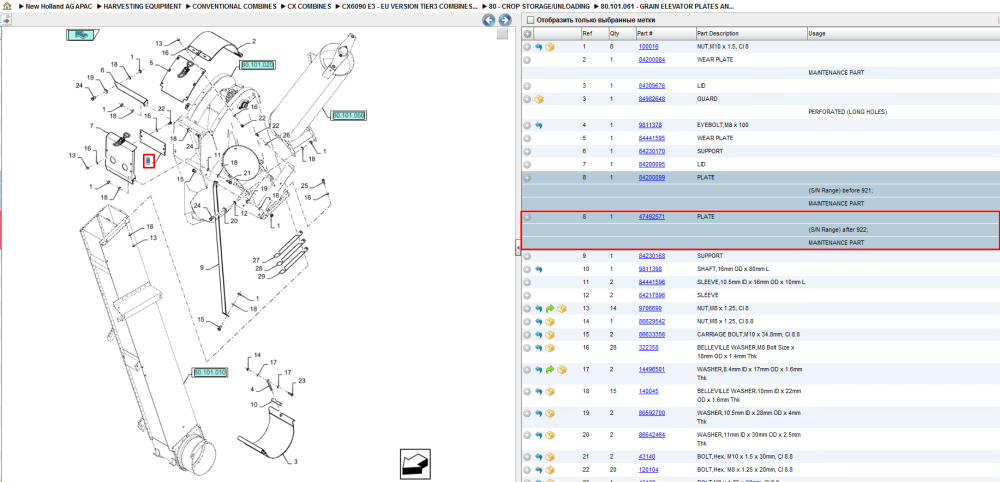The image size is (1000, 482).
Task: Click the package icon on the GUARD row
Action: [x=539, y=99]
